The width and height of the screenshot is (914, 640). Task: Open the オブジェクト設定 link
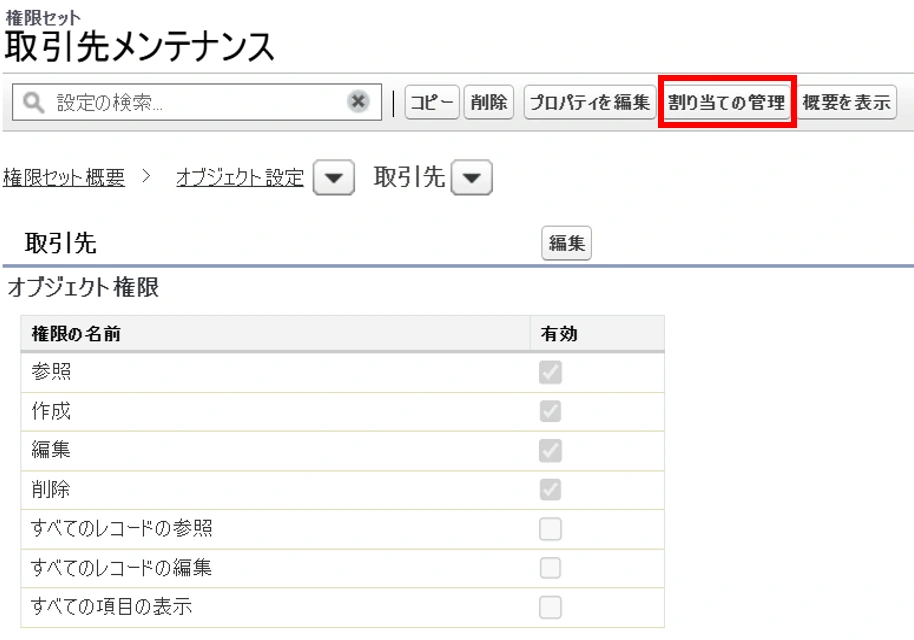pyautogui.click(x=240, y=177)
